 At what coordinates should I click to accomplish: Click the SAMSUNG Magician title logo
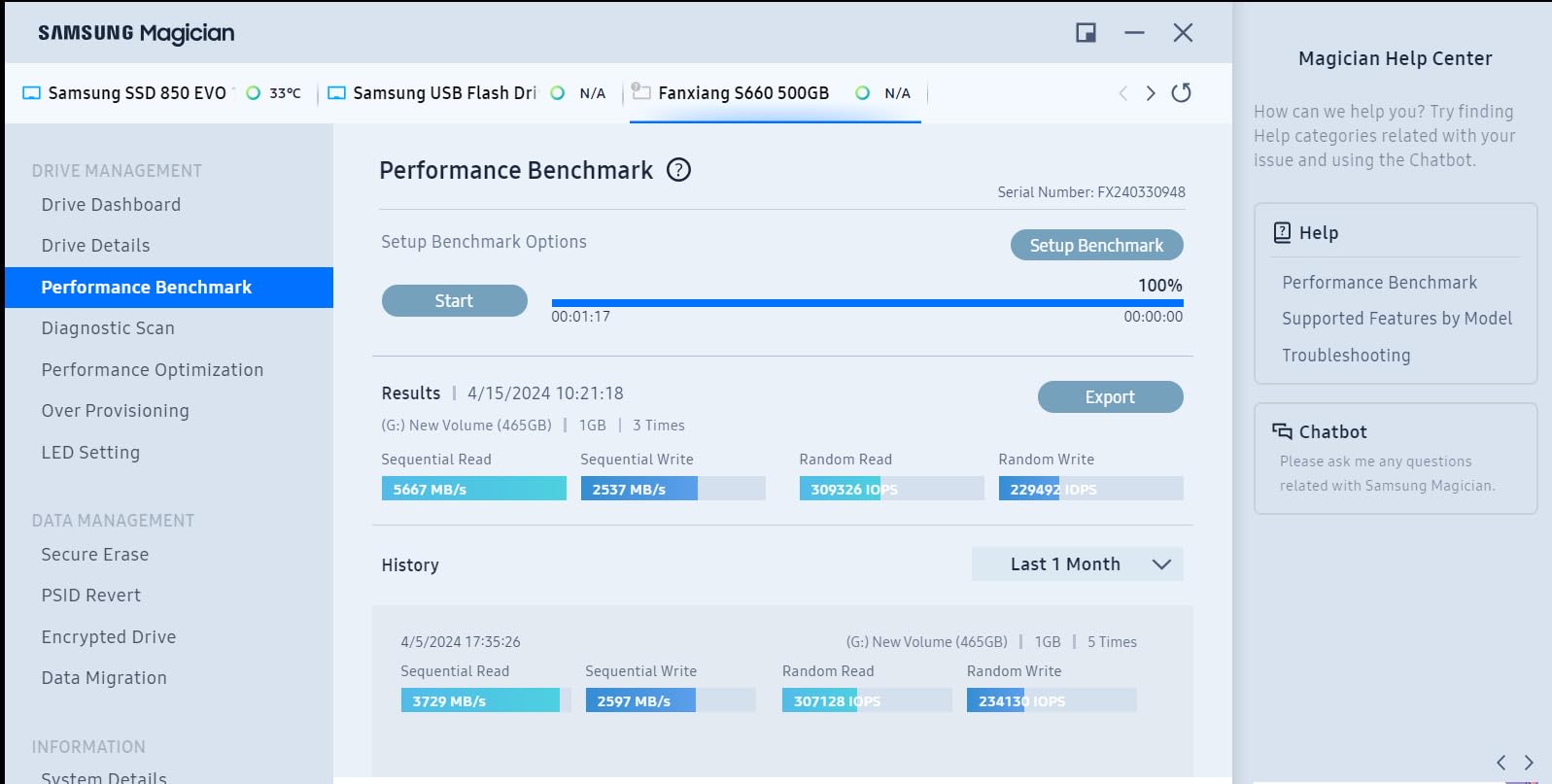136,34
